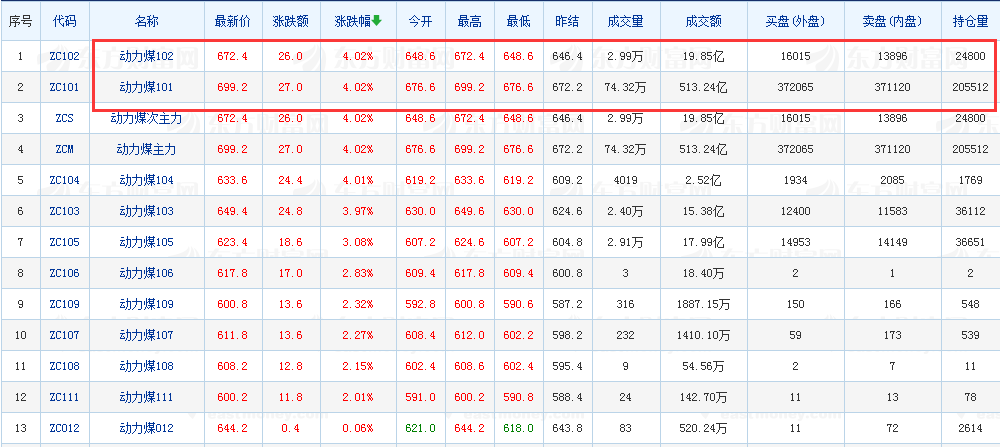Viewport: 1000px width, 447px height.
Task: Open the ZC107 code link
Action: point(64,335)
